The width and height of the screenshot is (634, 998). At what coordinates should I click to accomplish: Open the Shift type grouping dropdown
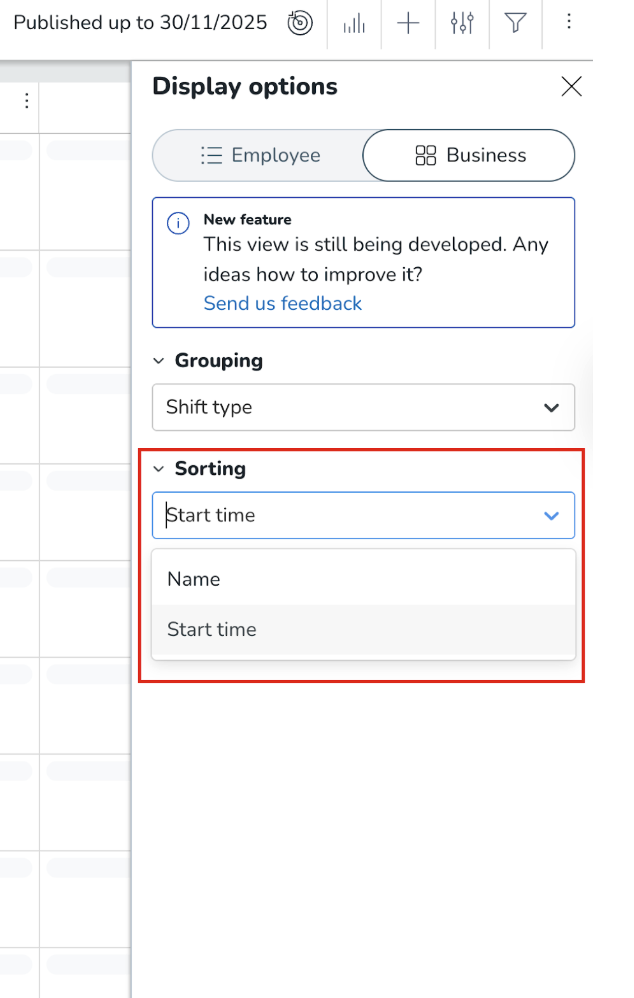coord(363,407)
